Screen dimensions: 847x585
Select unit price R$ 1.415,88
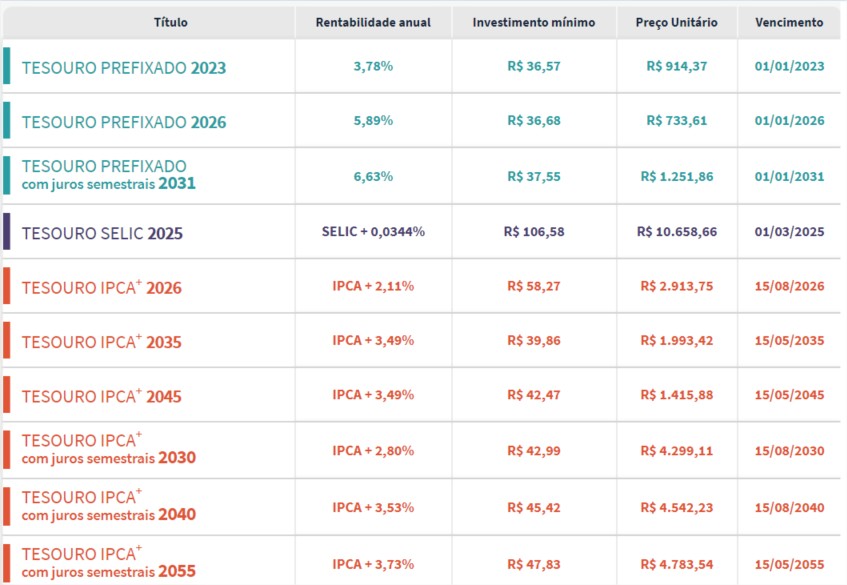pyautogui.click(x=676, y=395)
